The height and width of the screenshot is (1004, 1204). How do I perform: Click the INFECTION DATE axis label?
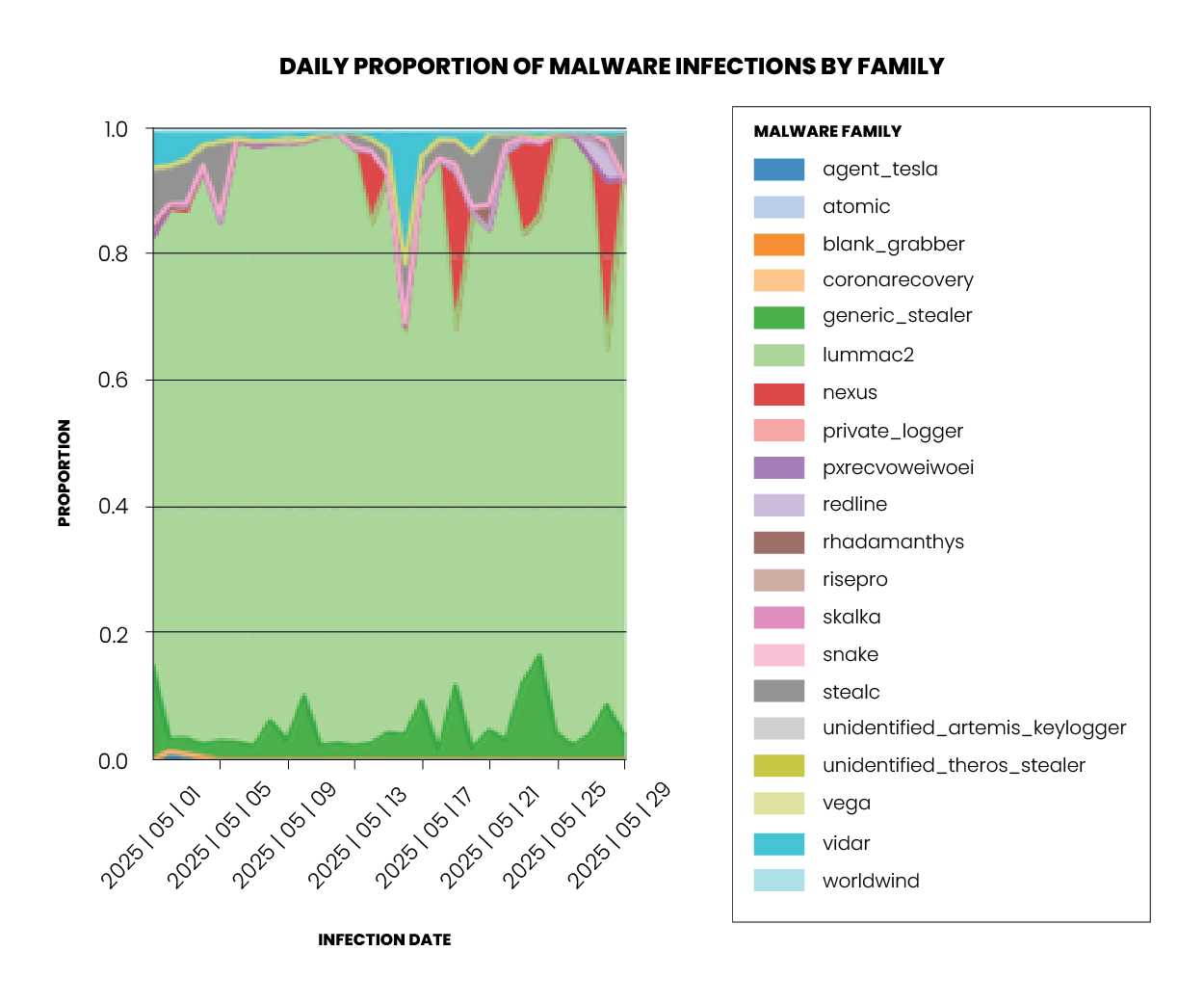384,940
